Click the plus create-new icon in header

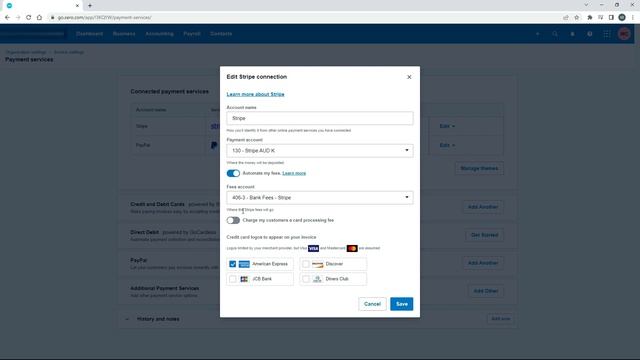[538, 34]
